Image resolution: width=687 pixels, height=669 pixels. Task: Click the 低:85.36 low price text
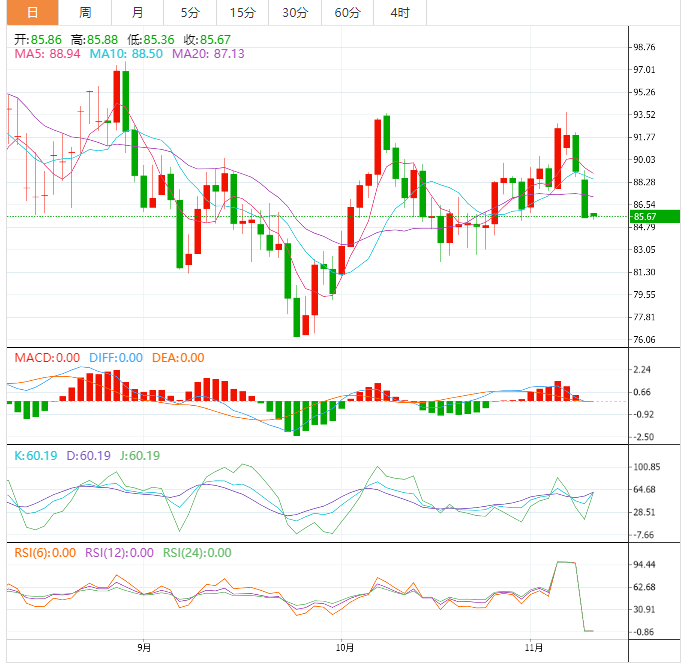pyautogui.click(x=151, y=40)
